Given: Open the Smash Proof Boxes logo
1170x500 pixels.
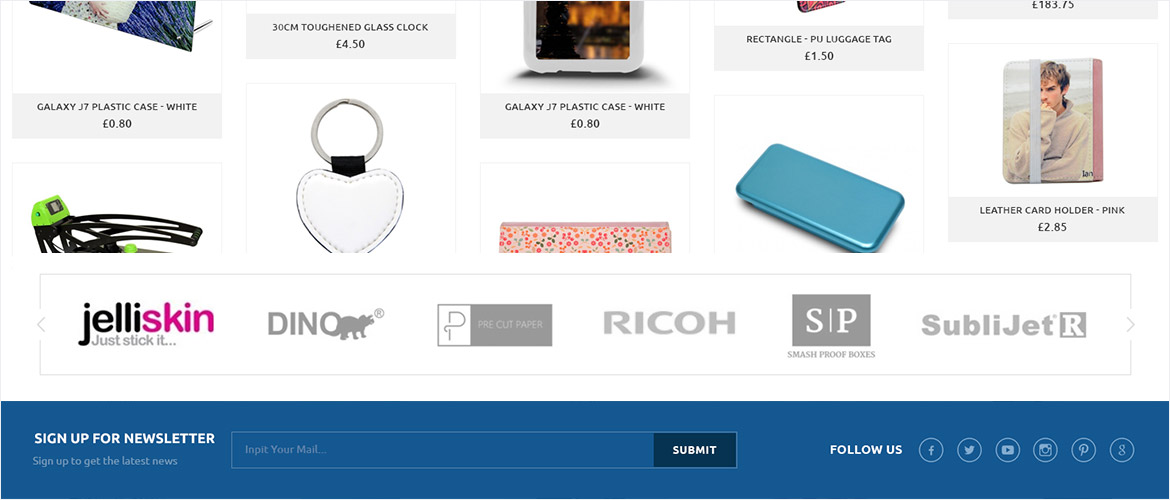Looking at the screenshot, I should click(x=831, y=326).
